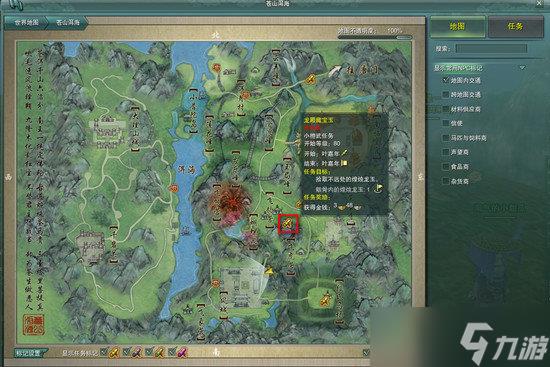550x367 pixels.
Task: Enable the 马匹与饲料商 checkbox
Action: point(446,138)
